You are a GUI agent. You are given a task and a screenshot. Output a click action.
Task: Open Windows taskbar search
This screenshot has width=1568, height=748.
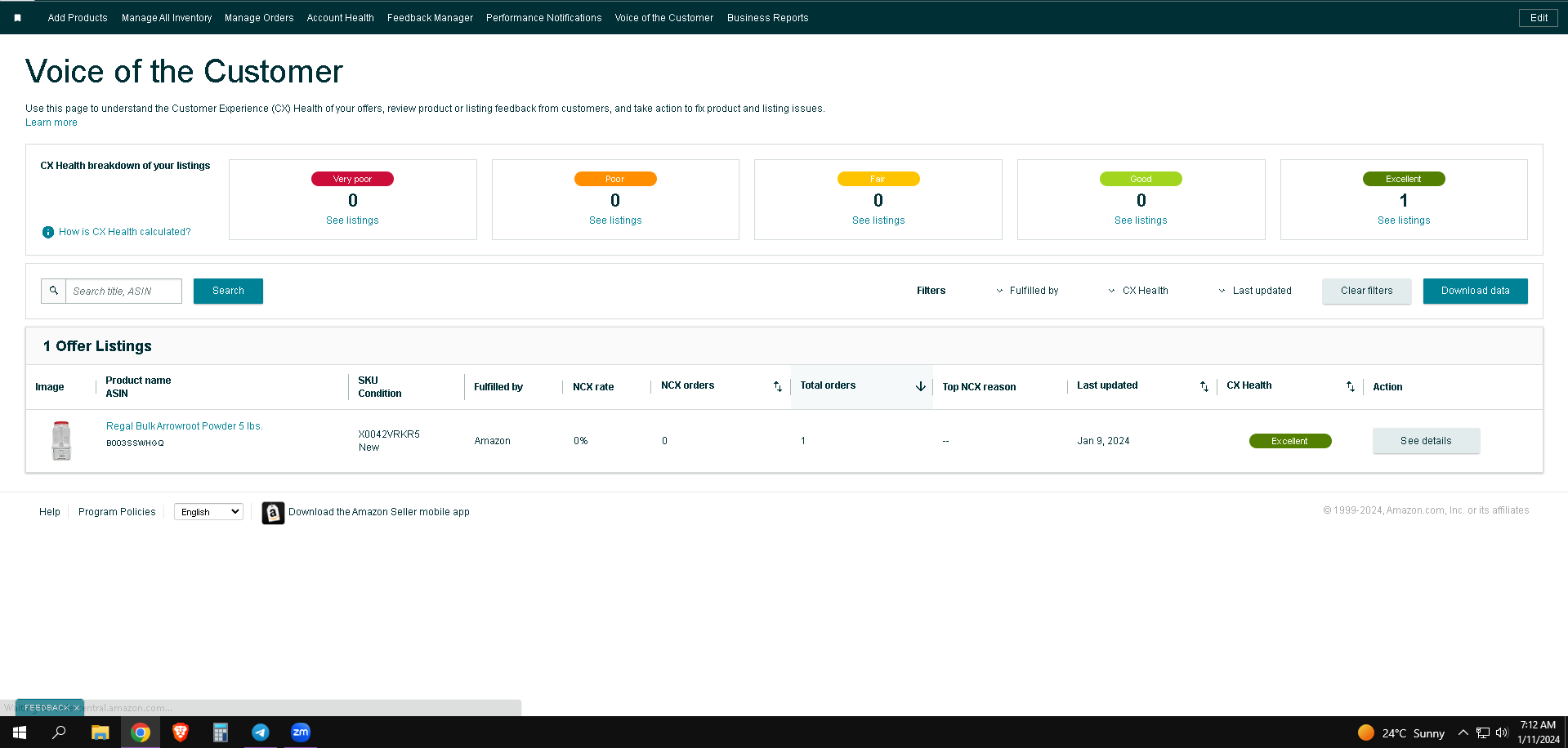pos(59,732)
